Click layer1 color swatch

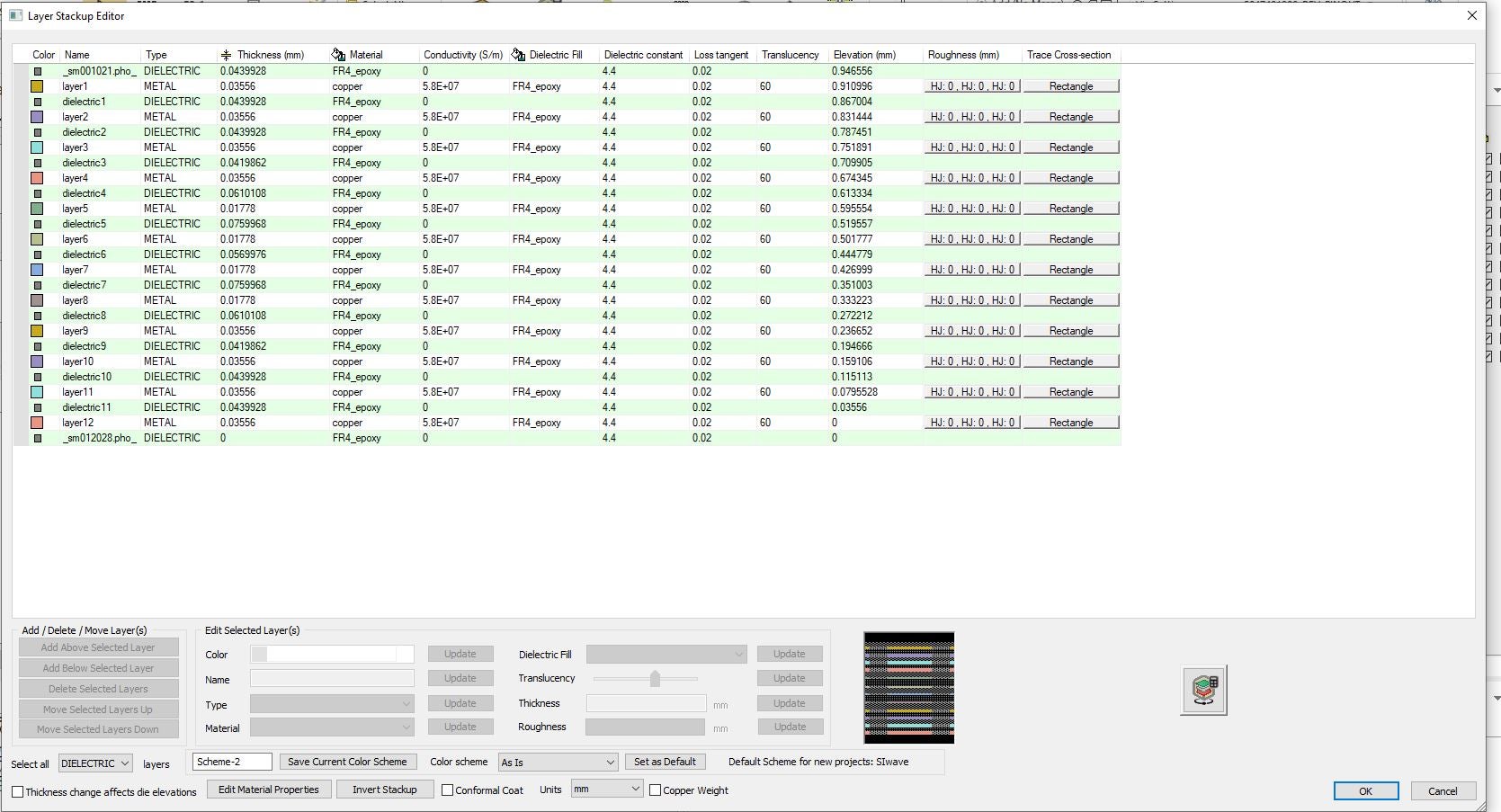(37, 86)
